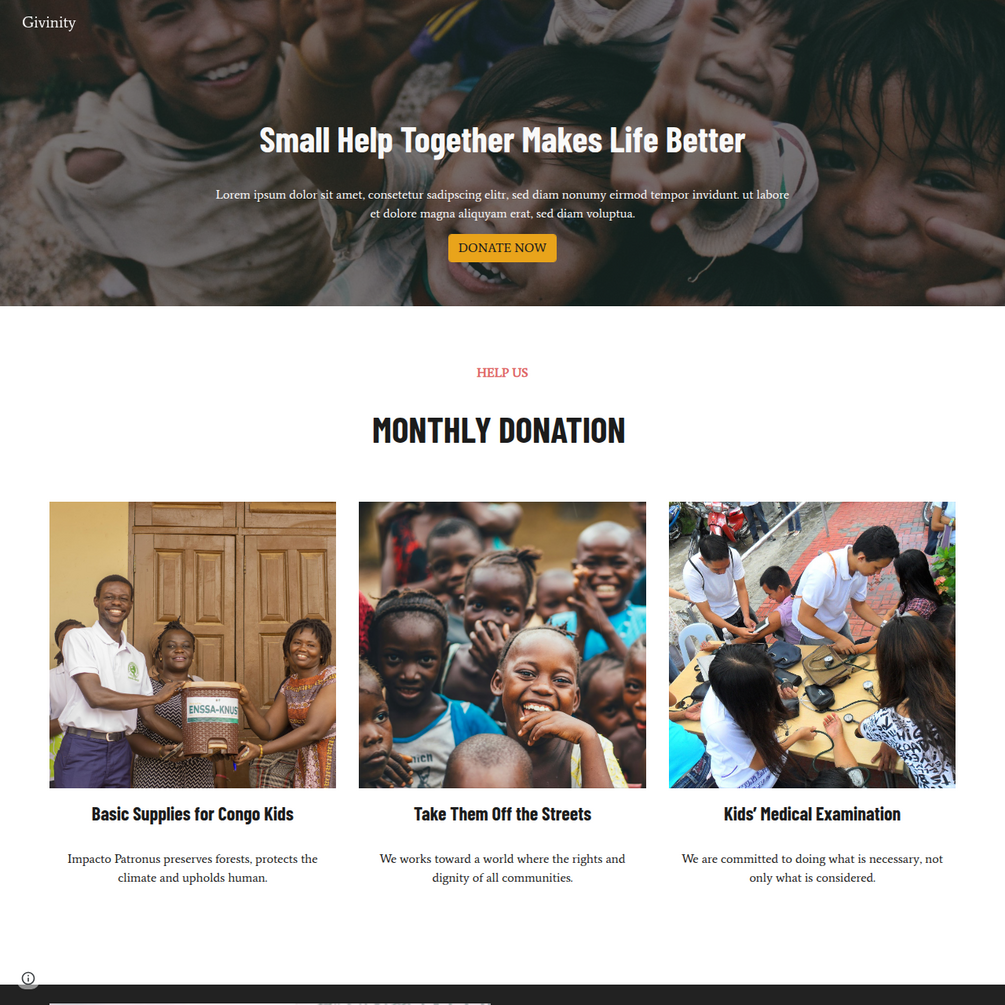Click the ENSSA-KNUS bucket in the photo
The width and height of the screenshot is (1005, 1005).
coord(212,718)
